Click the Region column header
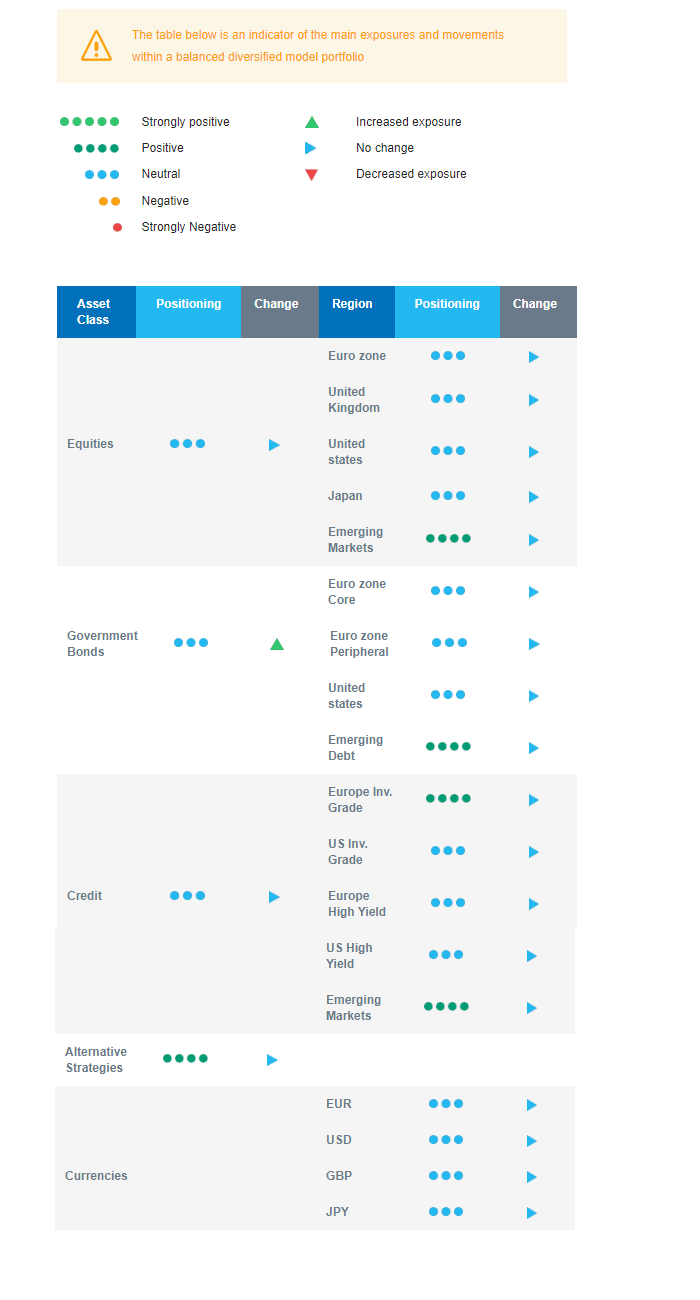The width and height of the screenshot is (700, 1300). coord(352,304)
